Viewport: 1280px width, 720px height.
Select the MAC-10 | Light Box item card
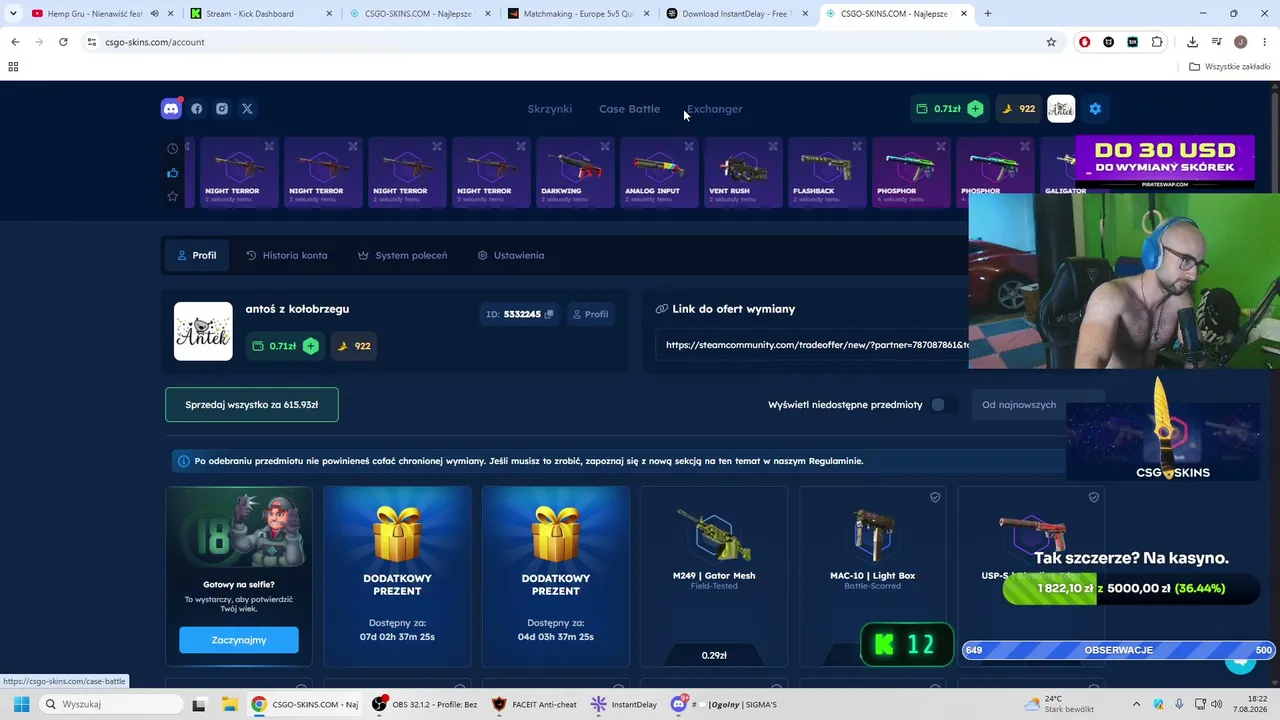[872, 577]
